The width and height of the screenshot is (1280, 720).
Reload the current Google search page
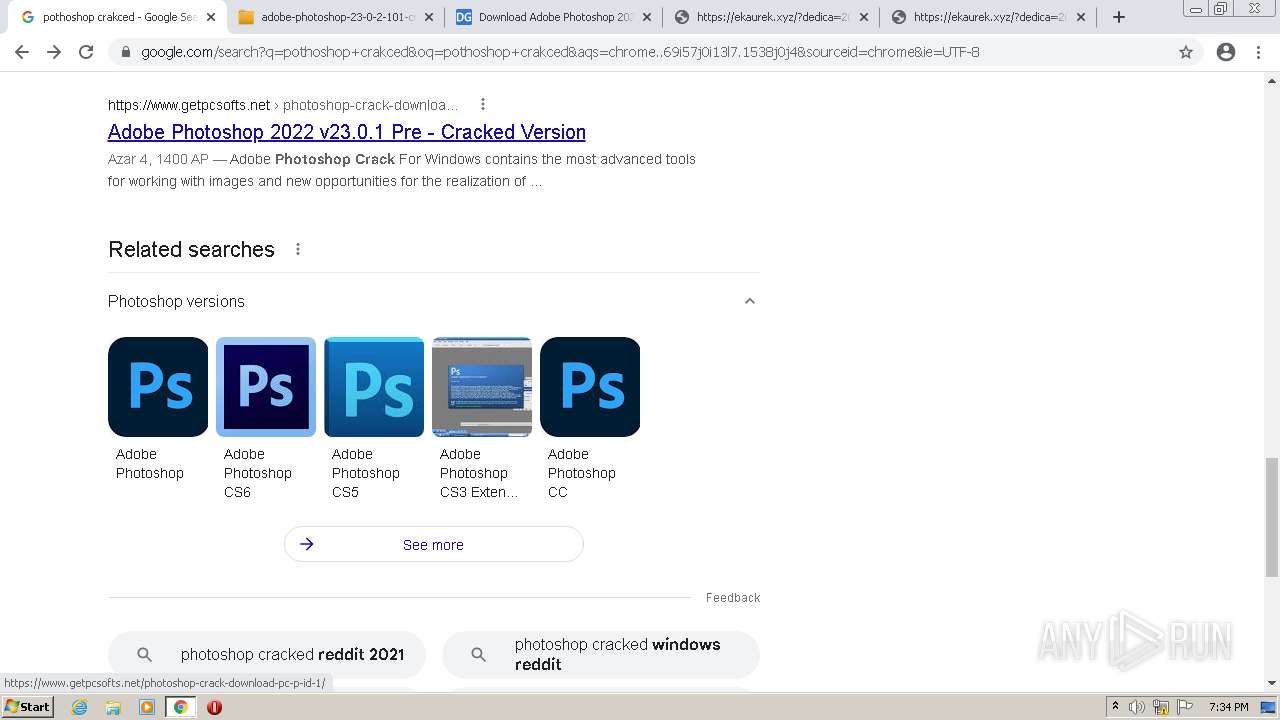tap(86, 52)
